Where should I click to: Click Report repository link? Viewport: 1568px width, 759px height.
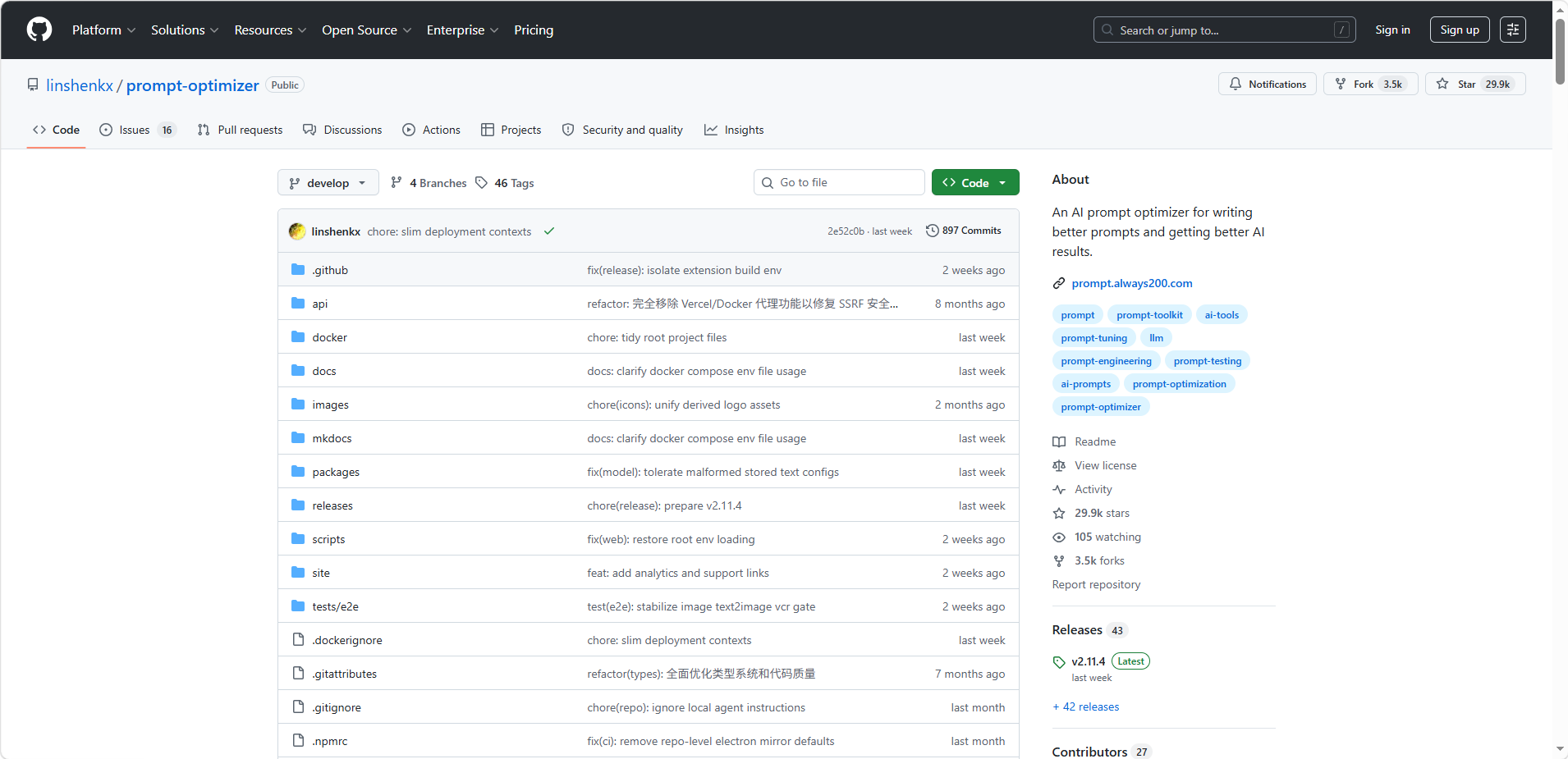click(x=1096, y=584)
